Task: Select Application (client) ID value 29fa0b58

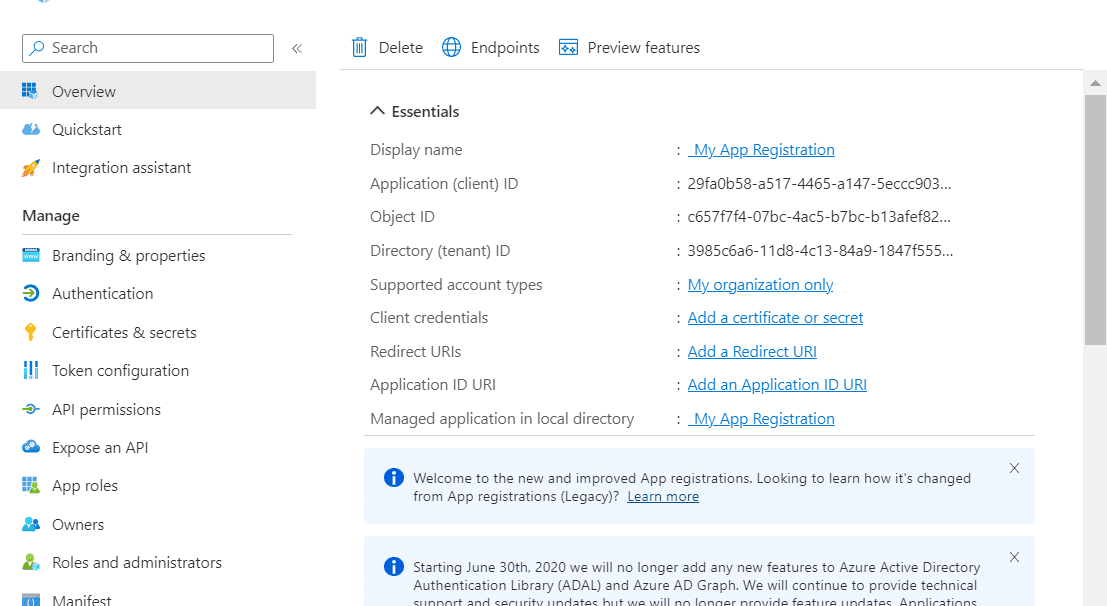Action: [x=820, y=184]
